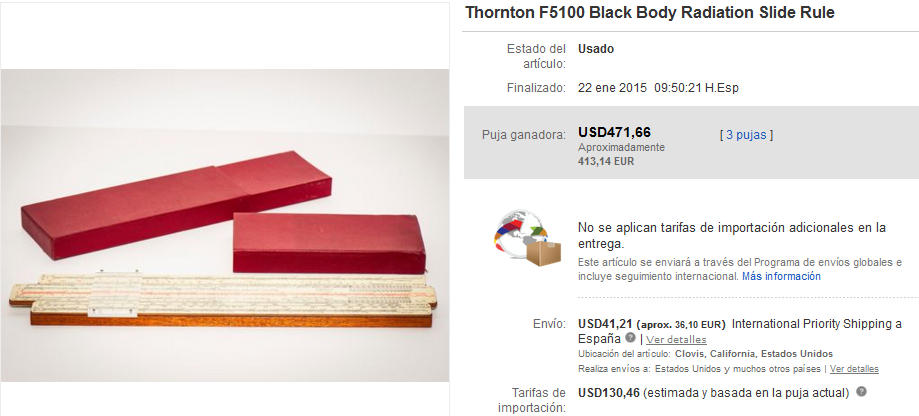Screen dimensions: 919x416
Task: Click the winning bid price USD471,66
Action: (x=614, y=132)
